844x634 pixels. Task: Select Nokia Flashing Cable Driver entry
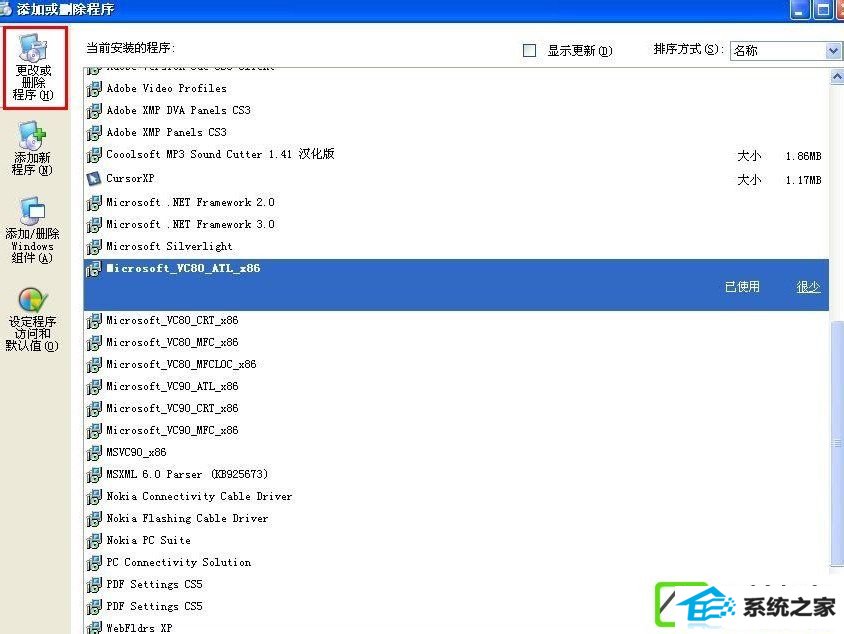187,519
